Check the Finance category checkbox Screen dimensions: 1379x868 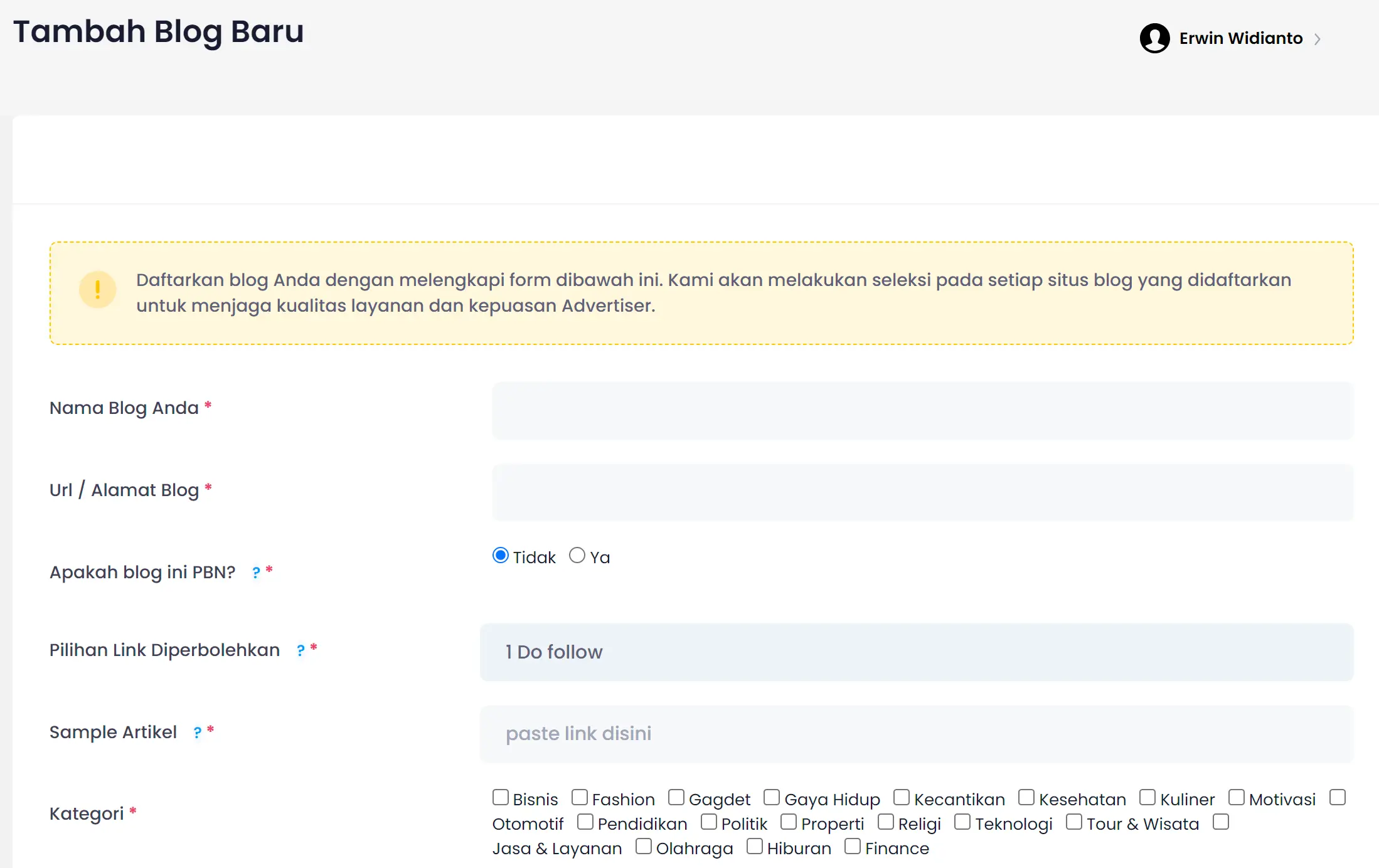point(853,846)
